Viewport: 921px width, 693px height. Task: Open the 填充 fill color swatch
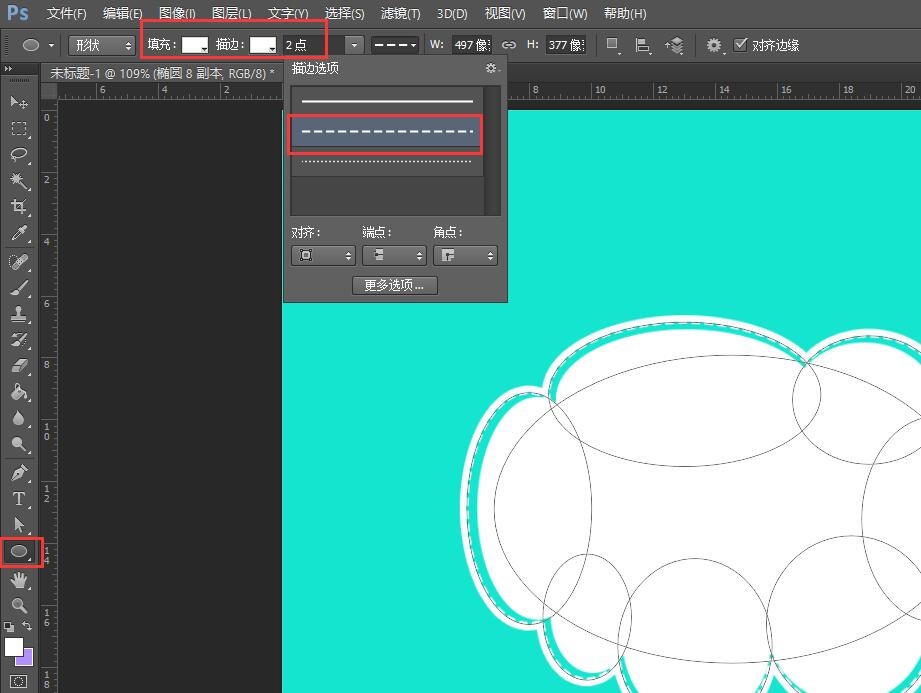tap(195, 45)
